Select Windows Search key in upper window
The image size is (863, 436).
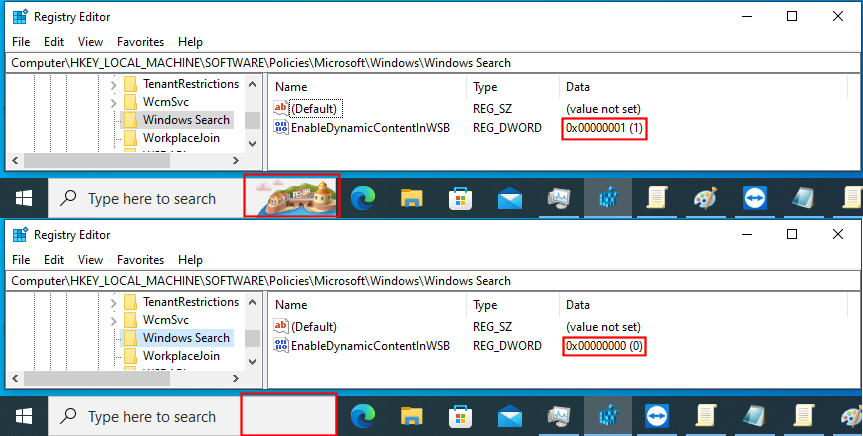pyautogui.click(x=186, y=120)
